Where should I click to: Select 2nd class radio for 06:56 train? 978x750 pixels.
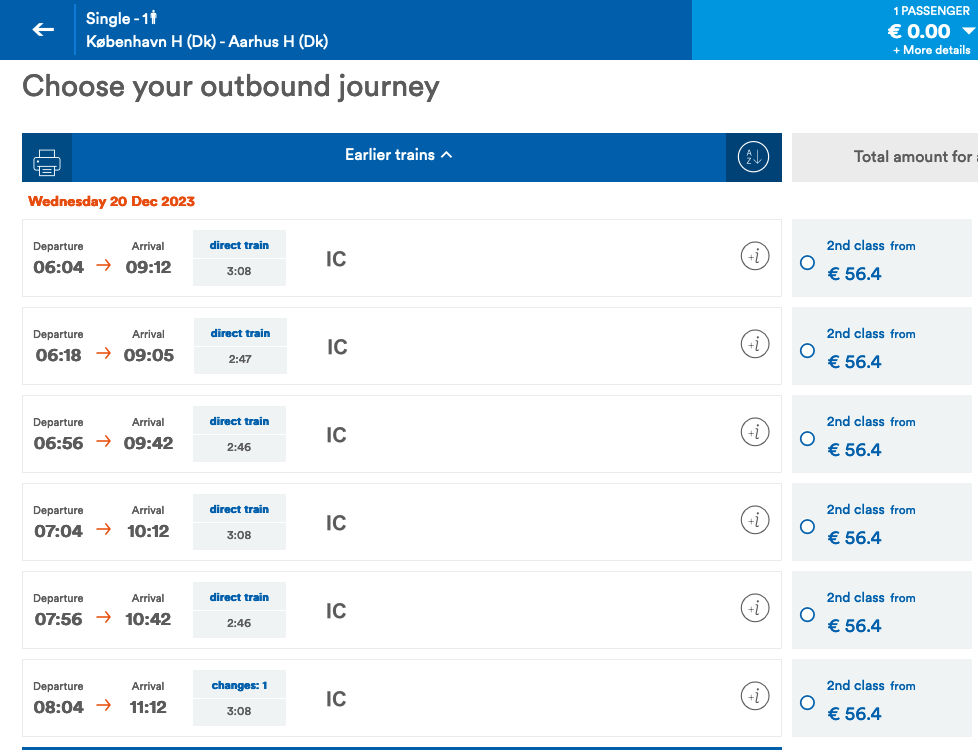click(x=808, y=439)
